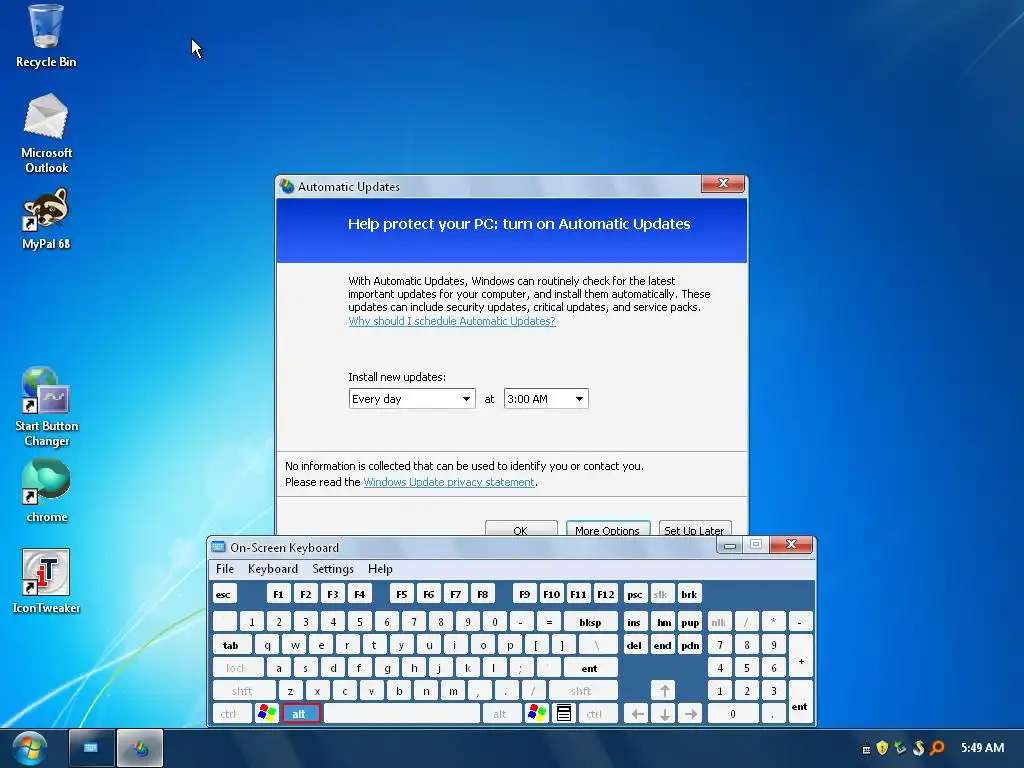Click the numpad 5 key
Viewport: 1024px width, 768px height.
coord(747,668)
